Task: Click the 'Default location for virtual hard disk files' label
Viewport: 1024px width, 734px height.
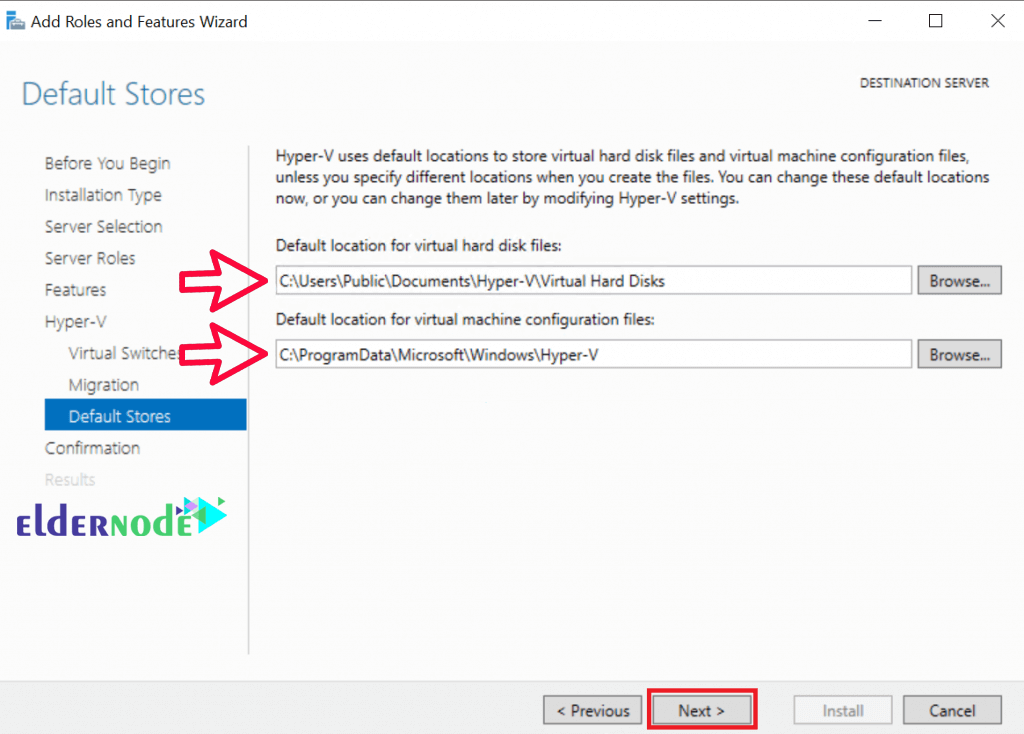Action: pyautogui.click(x=419, y=246)
